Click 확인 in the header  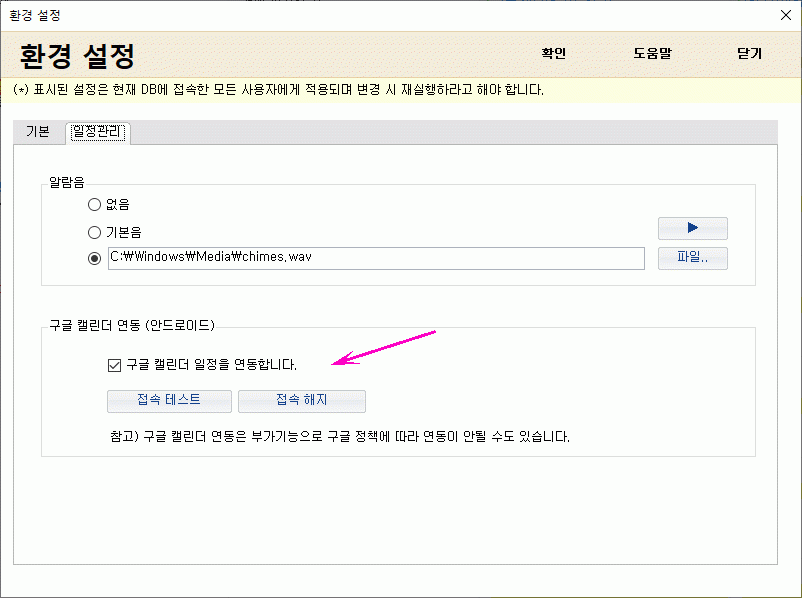coord(554,53)
